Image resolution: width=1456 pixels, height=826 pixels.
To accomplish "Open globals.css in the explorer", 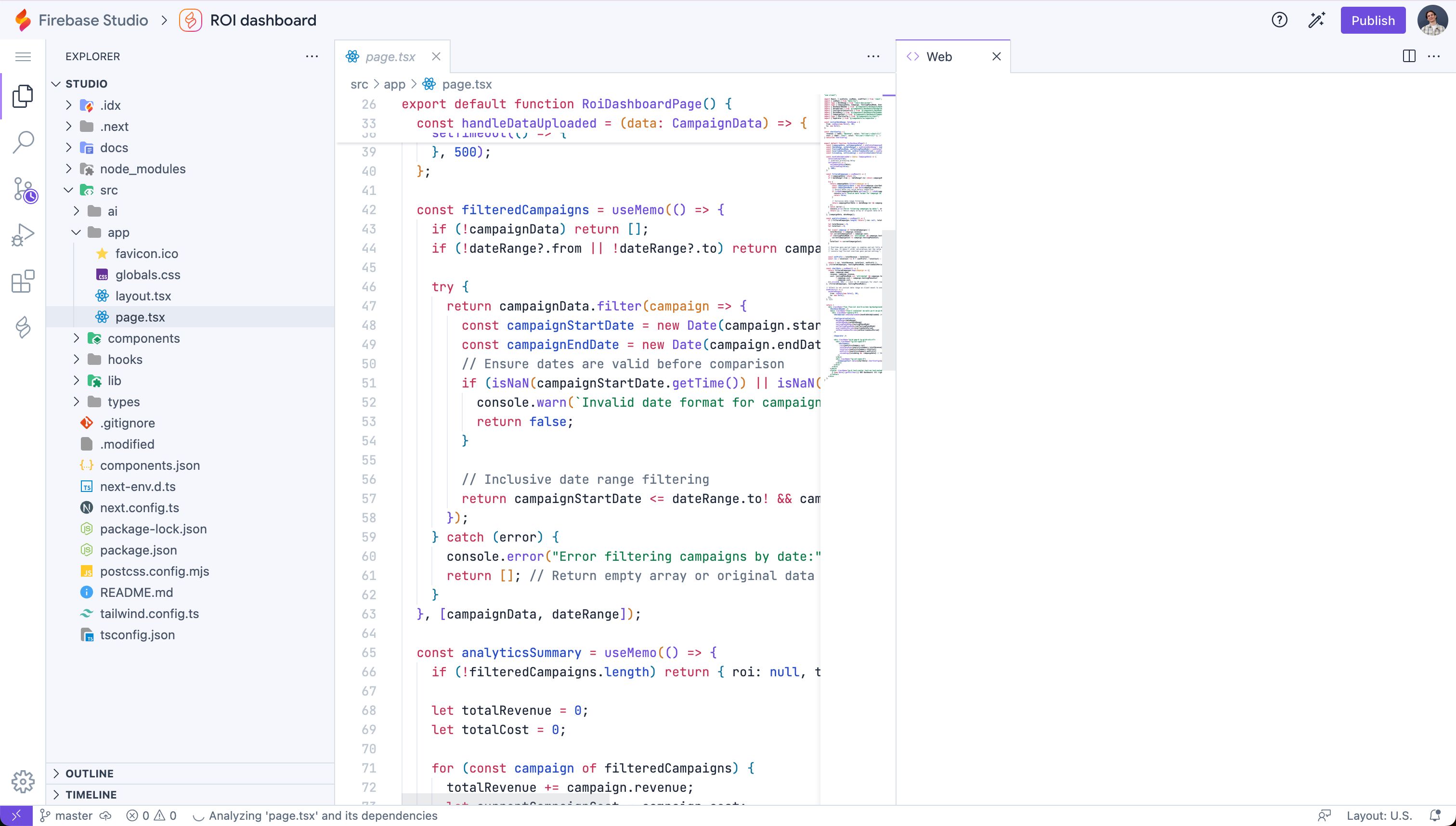I will pyautogui.click(x=190, y=274).
